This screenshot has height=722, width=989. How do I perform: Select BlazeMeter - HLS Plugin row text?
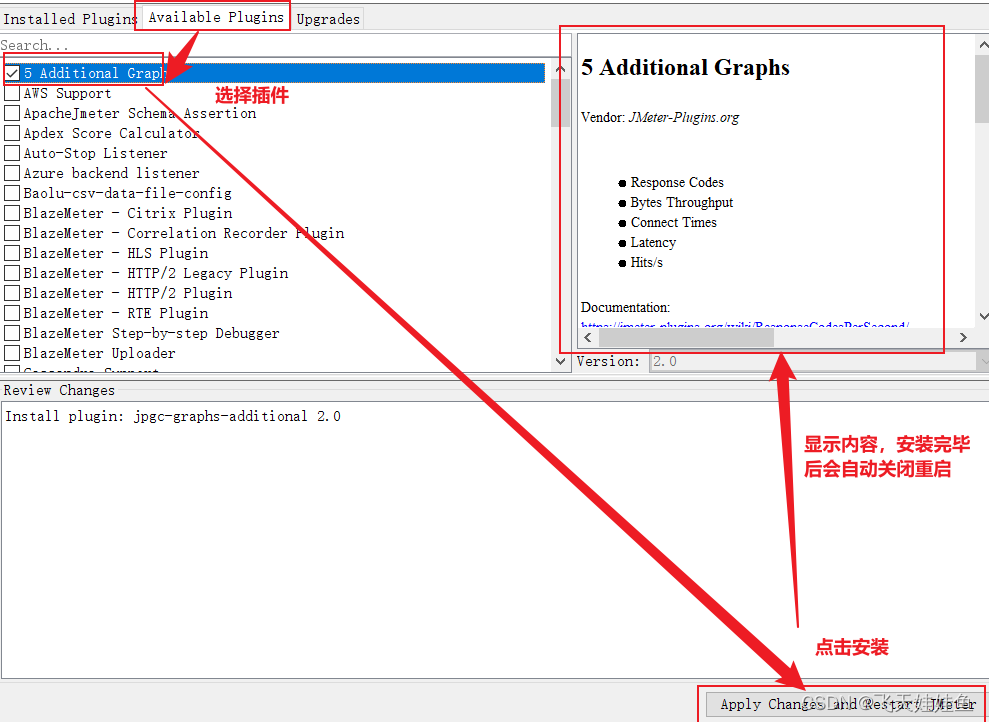pyautogui.click(x=116, y=253)
